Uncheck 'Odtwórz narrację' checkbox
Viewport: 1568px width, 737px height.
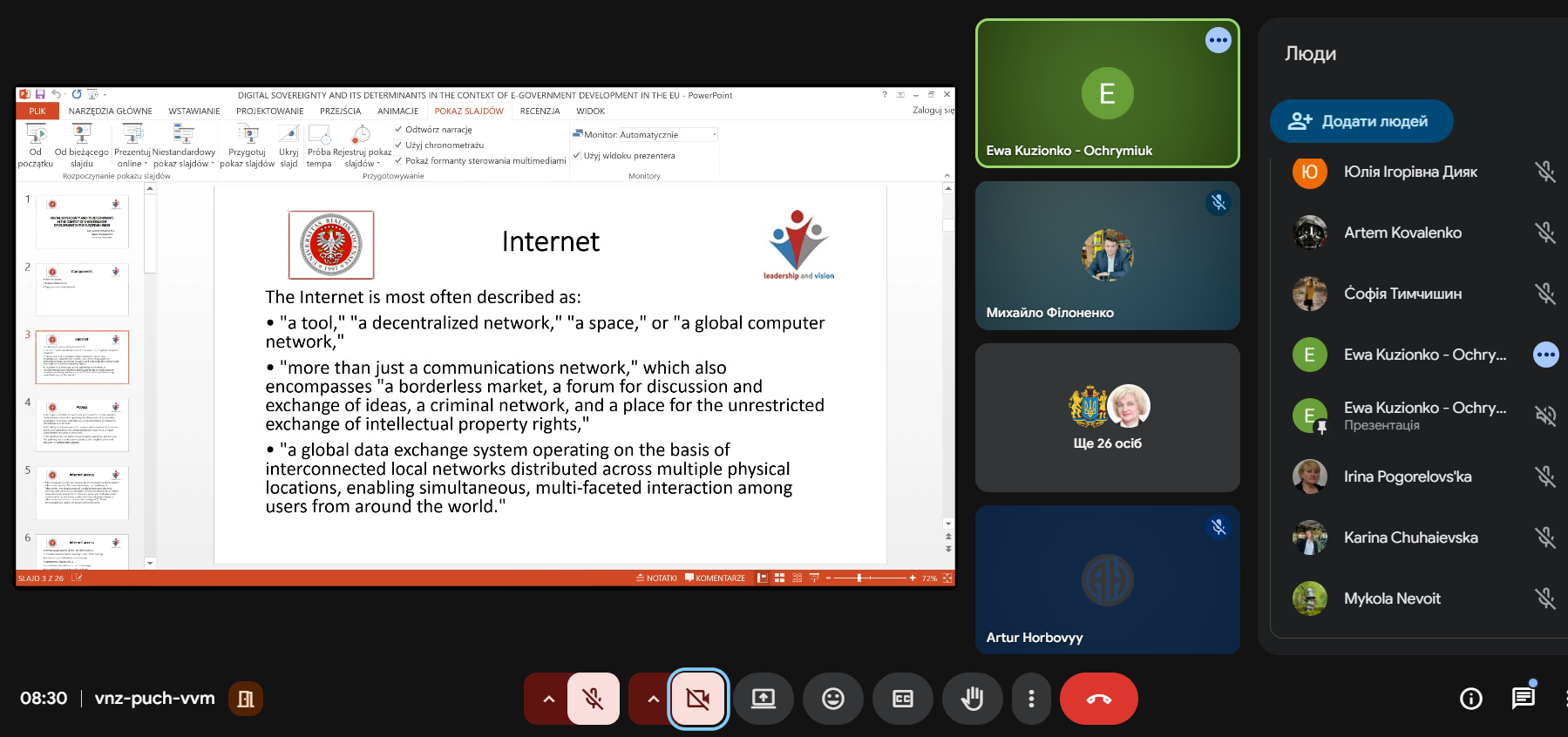(398, 129)
